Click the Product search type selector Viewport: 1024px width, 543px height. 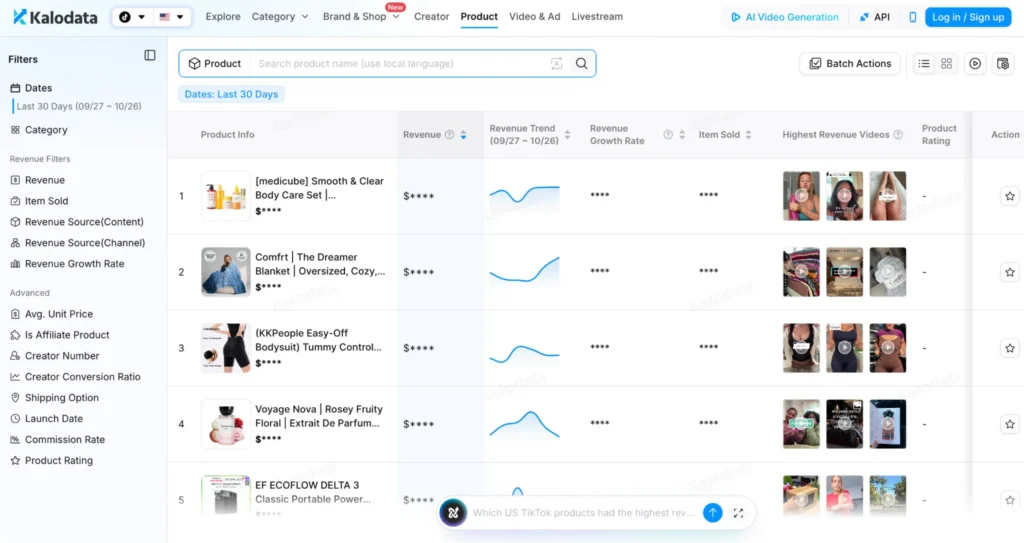click(x=215, y=63)
